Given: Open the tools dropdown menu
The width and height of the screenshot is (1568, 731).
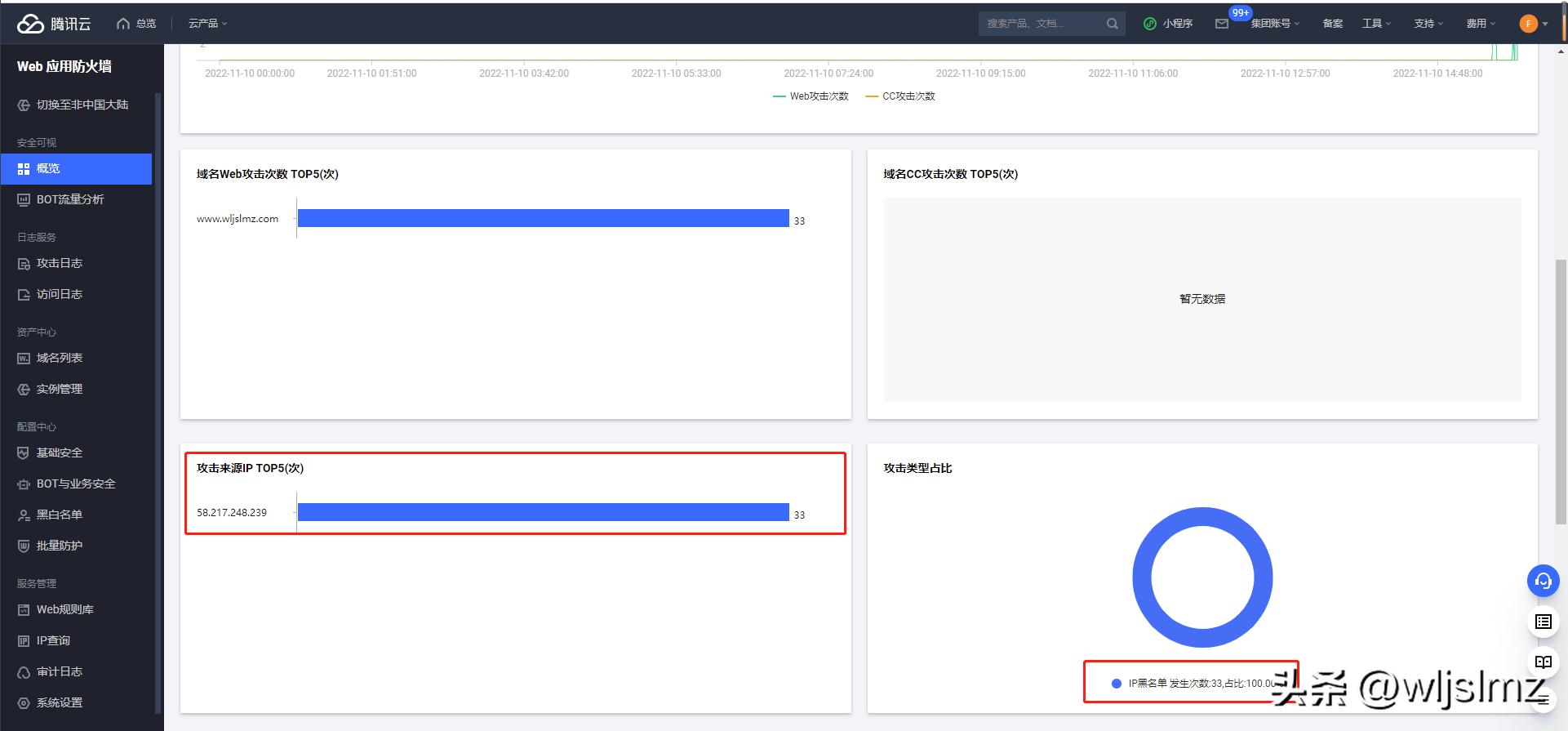Looking at the screenshot, I should pos(1376,24).
